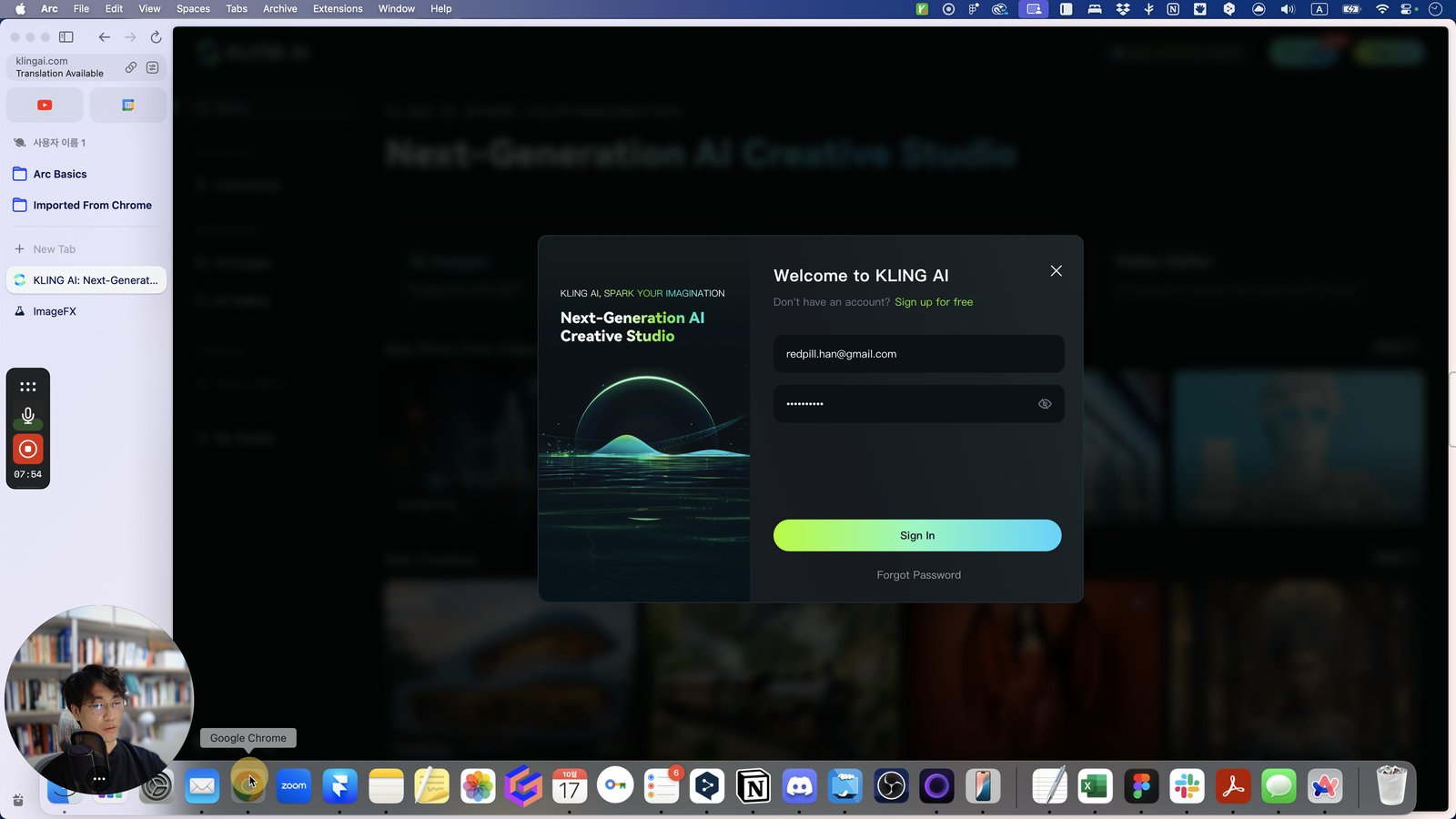Open the Photos app in the Dock
This screenshot has width=1456, height=819.
478,786
